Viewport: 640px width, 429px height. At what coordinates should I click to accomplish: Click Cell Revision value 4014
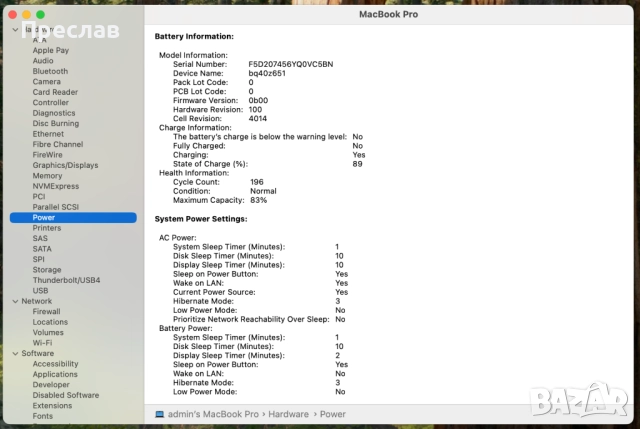pos(258,119)
